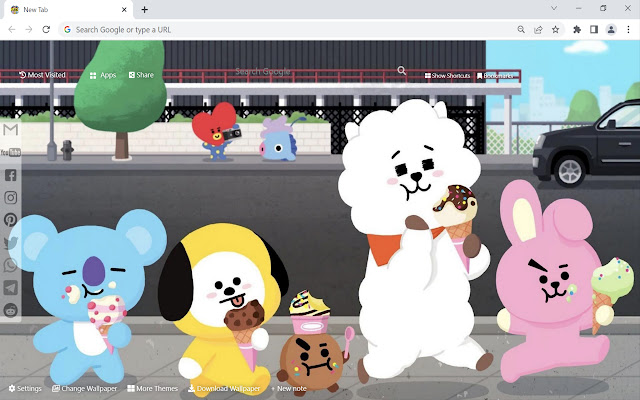640x400 pixels.
Task: Open Facebook from the sidebar icon
Action: (11, 175)
